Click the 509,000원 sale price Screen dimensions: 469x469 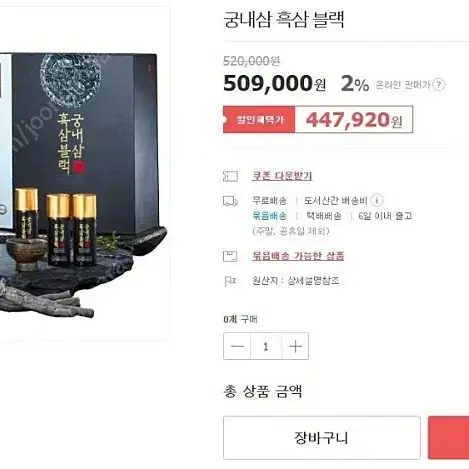pyautogui.click(x=274, y=83)
